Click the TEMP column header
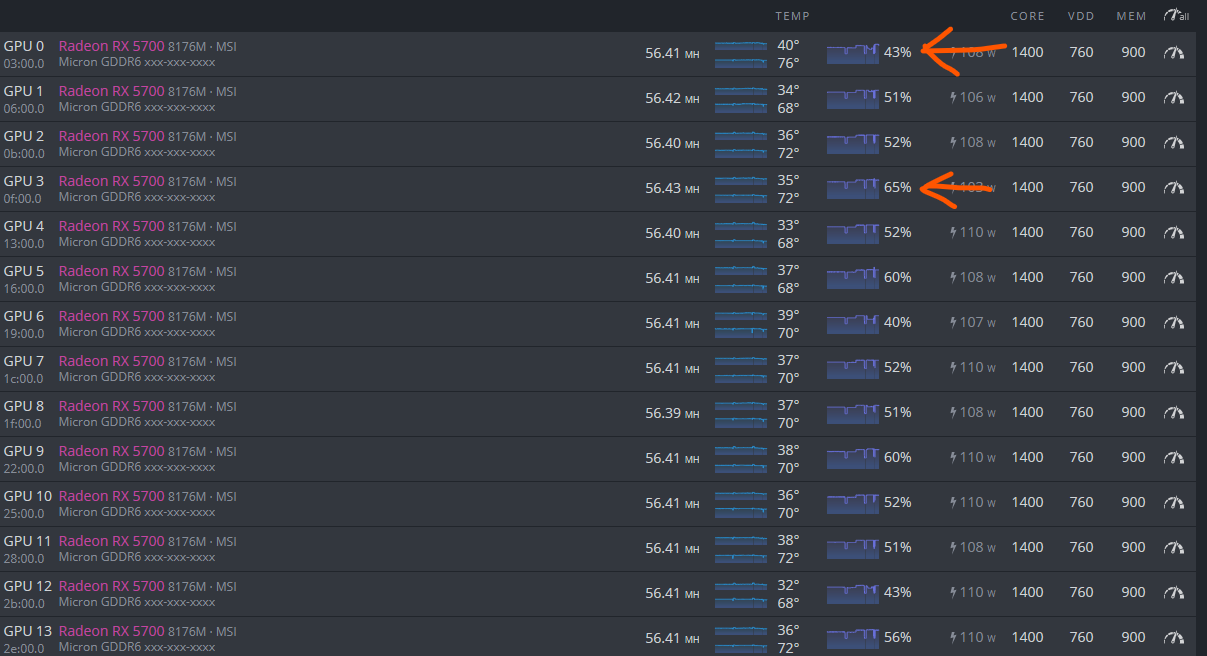The width and height of the screenshot is (1207, 656). pos(792,16)
